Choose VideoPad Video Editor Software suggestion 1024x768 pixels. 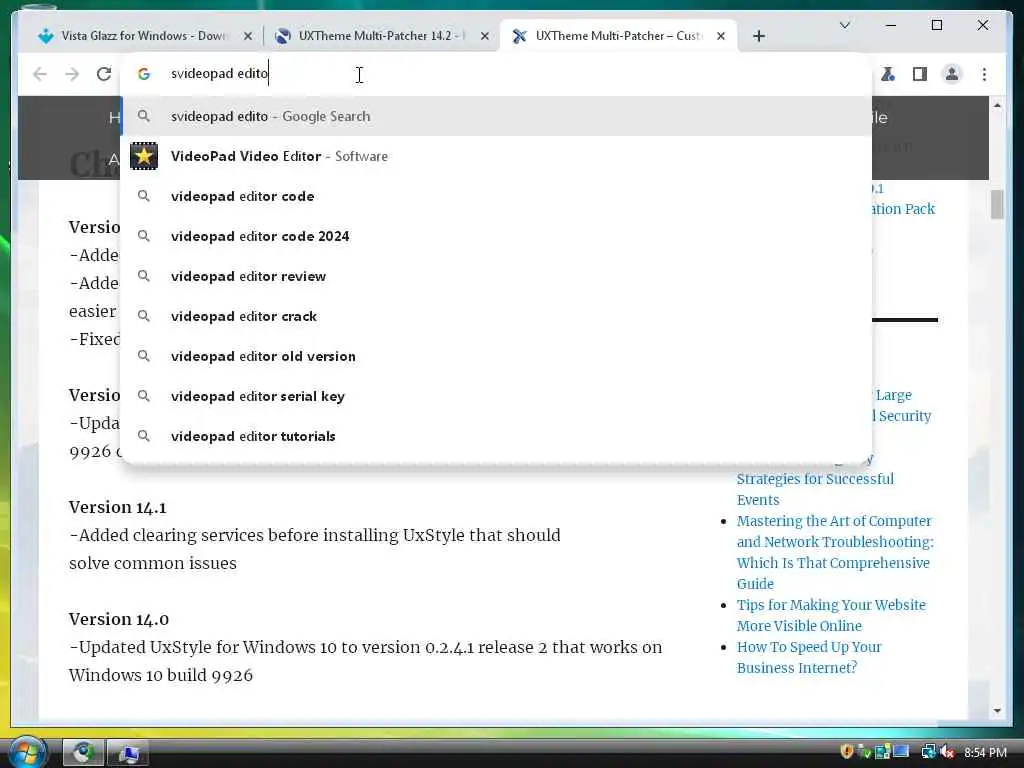click(x=496, y=157)
